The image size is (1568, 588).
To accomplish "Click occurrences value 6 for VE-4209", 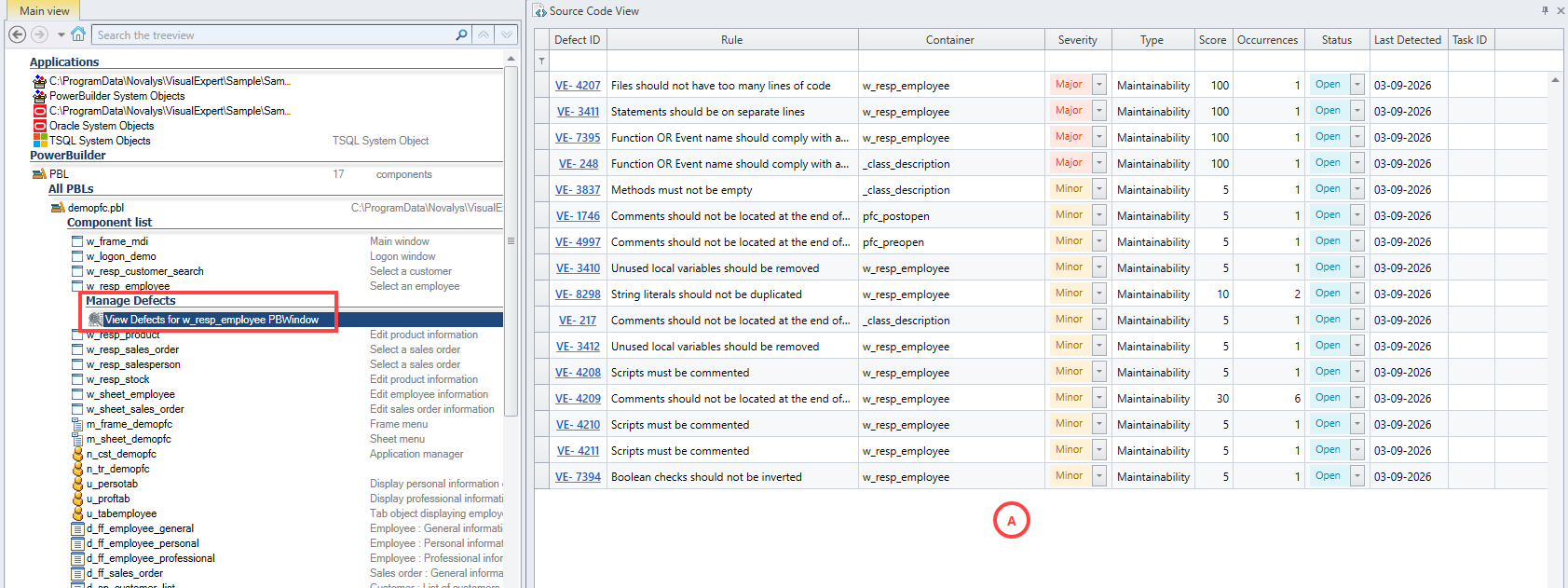I will (x=1297, y=399).
